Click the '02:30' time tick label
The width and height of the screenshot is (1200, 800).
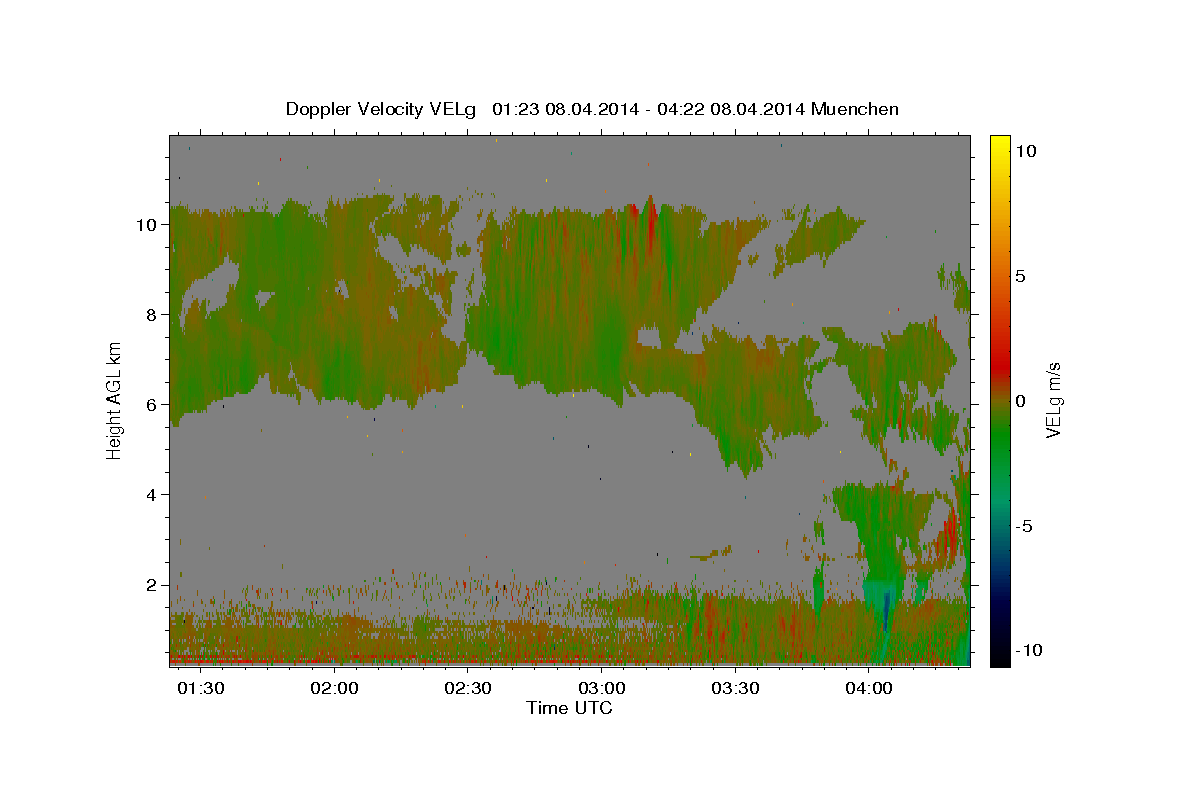pyautogui.click(x=467, y=688)
